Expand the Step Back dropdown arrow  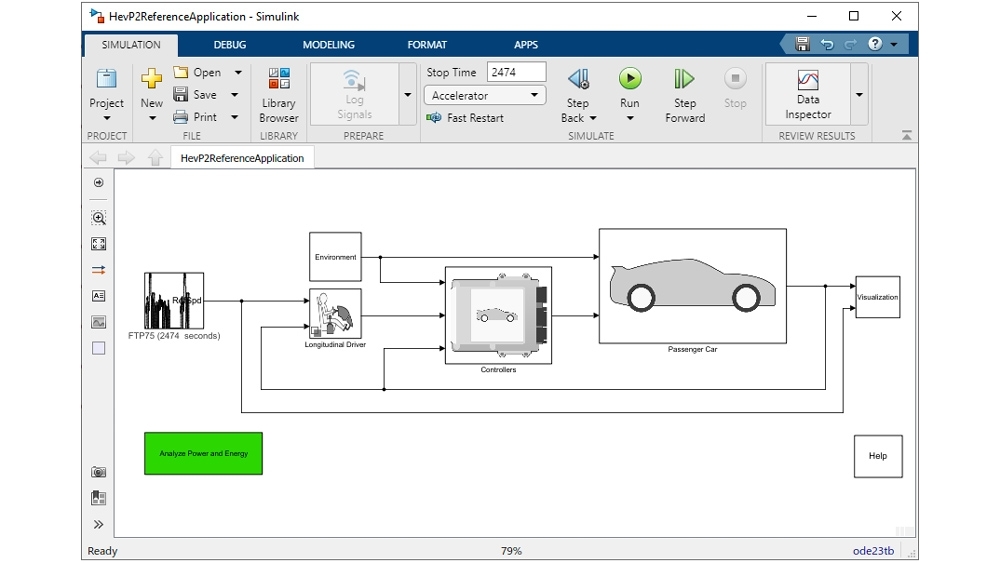coord(593,118)
